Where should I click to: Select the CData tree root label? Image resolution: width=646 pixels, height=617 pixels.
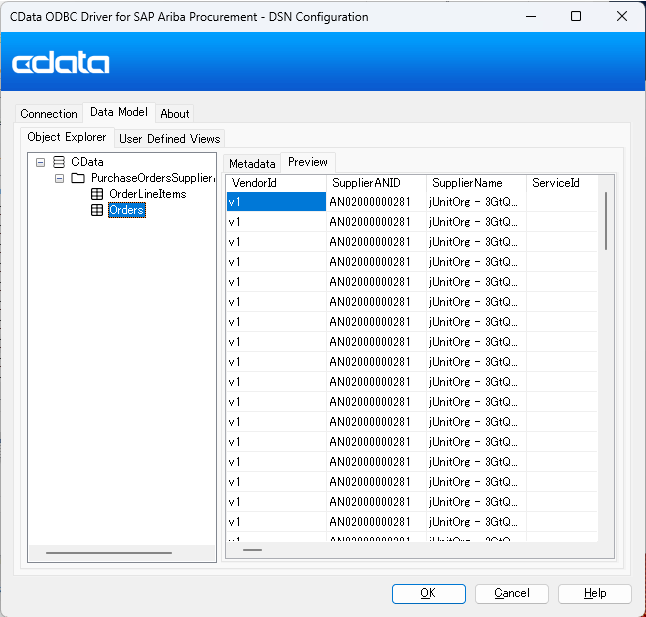[x=87, y=162]
